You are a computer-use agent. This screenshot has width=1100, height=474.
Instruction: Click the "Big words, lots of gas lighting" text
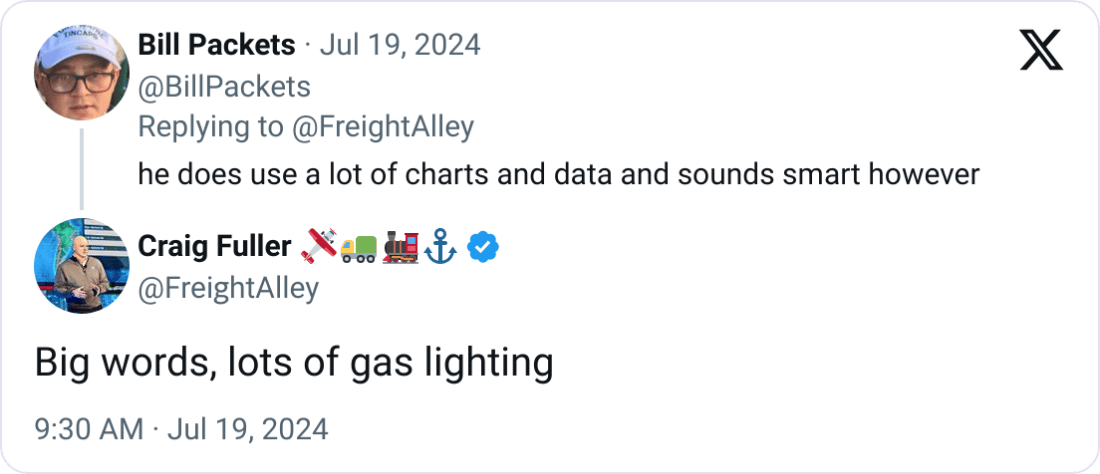pos(294,363)
